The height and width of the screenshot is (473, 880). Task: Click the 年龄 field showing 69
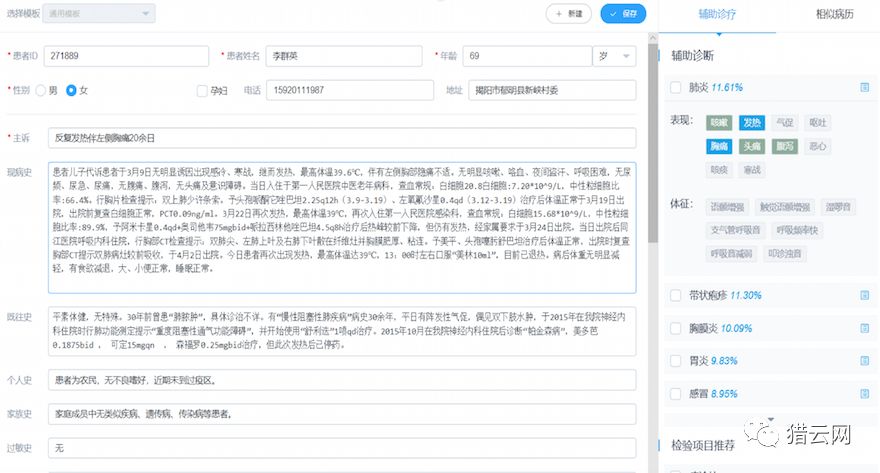point(527,56)
